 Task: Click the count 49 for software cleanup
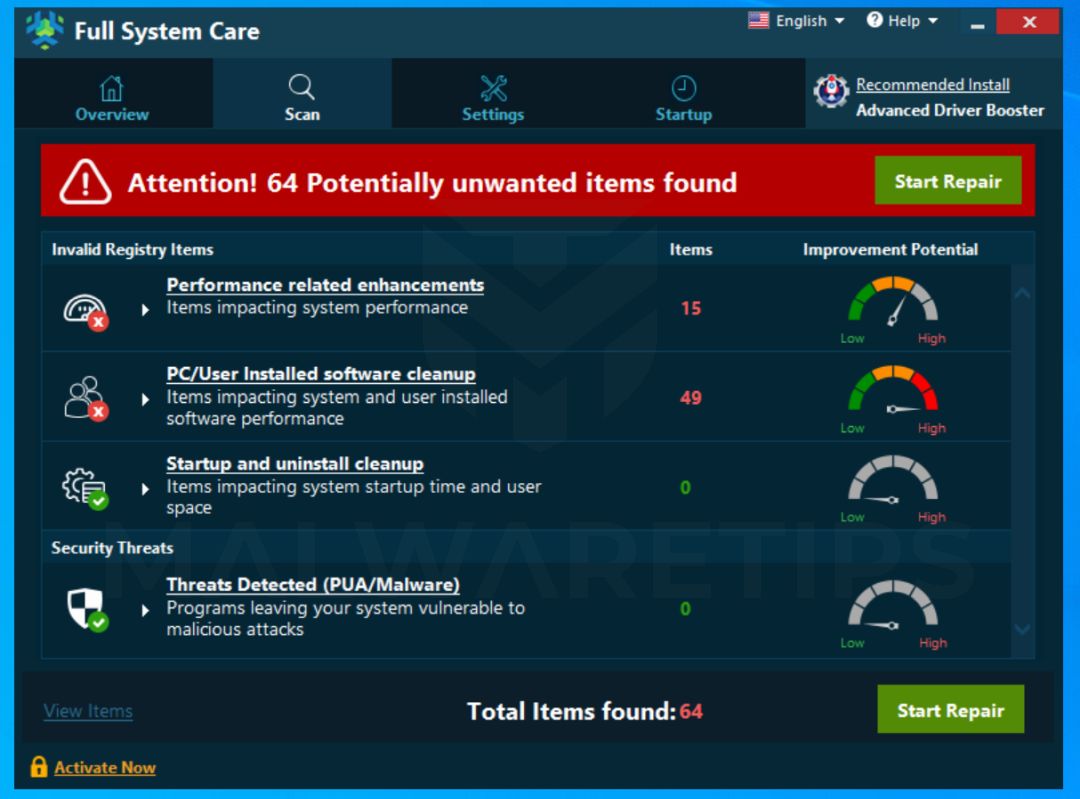(691, 397)
